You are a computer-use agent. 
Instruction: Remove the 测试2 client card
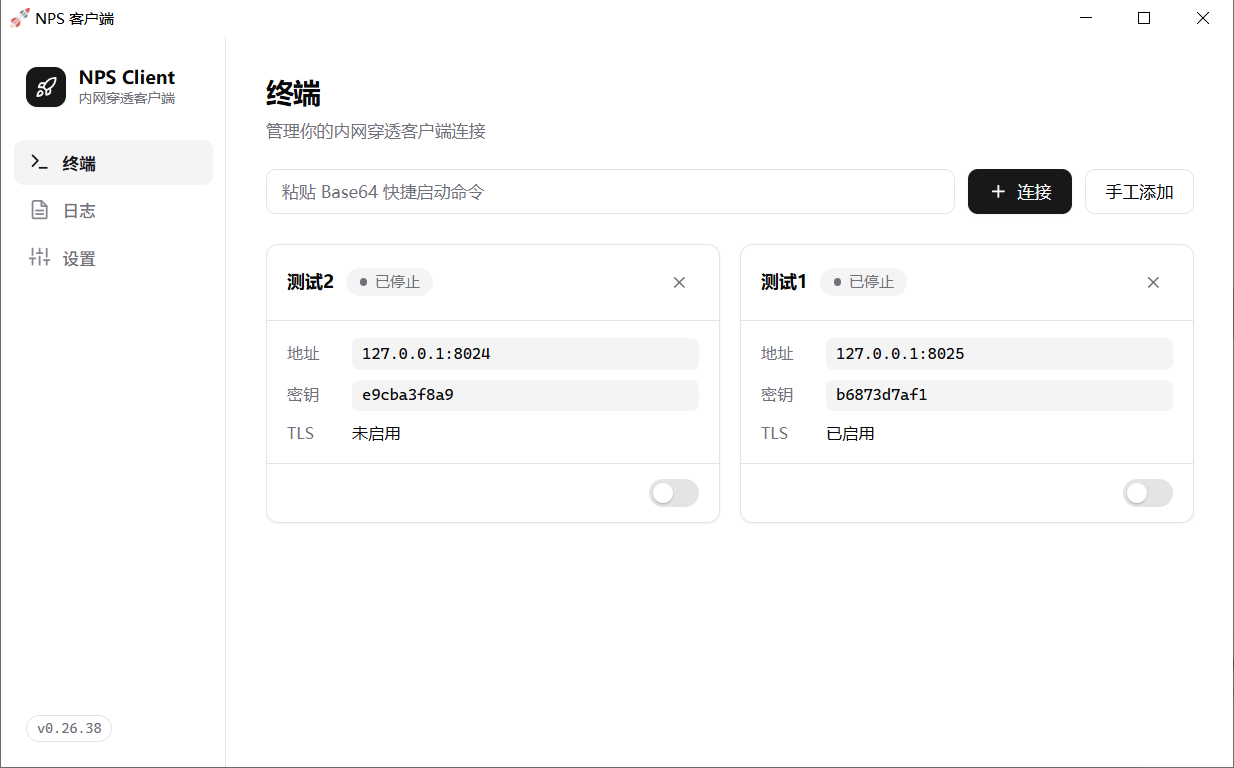(679, 282)
